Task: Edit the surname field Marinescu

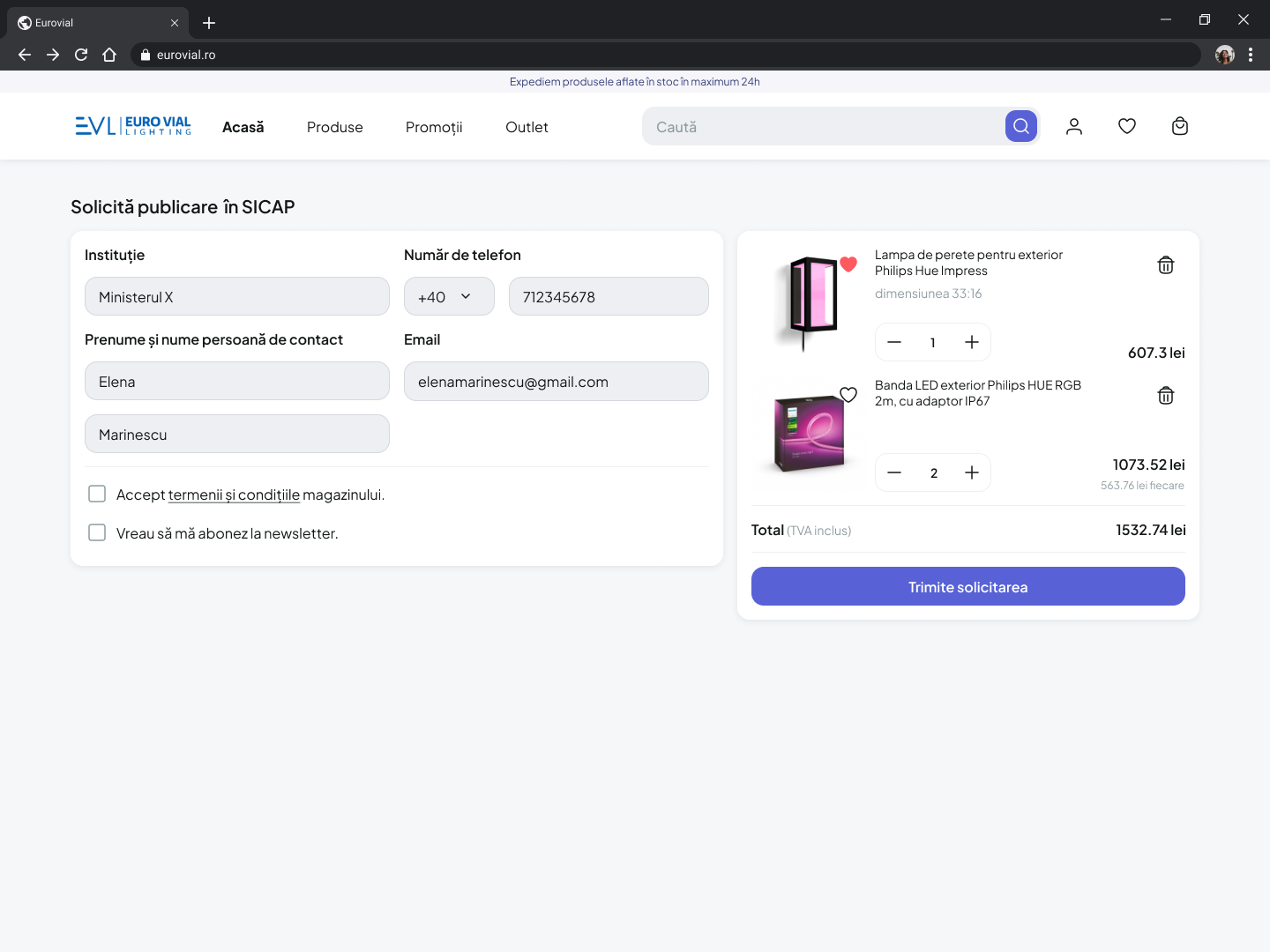Action: 237,434
